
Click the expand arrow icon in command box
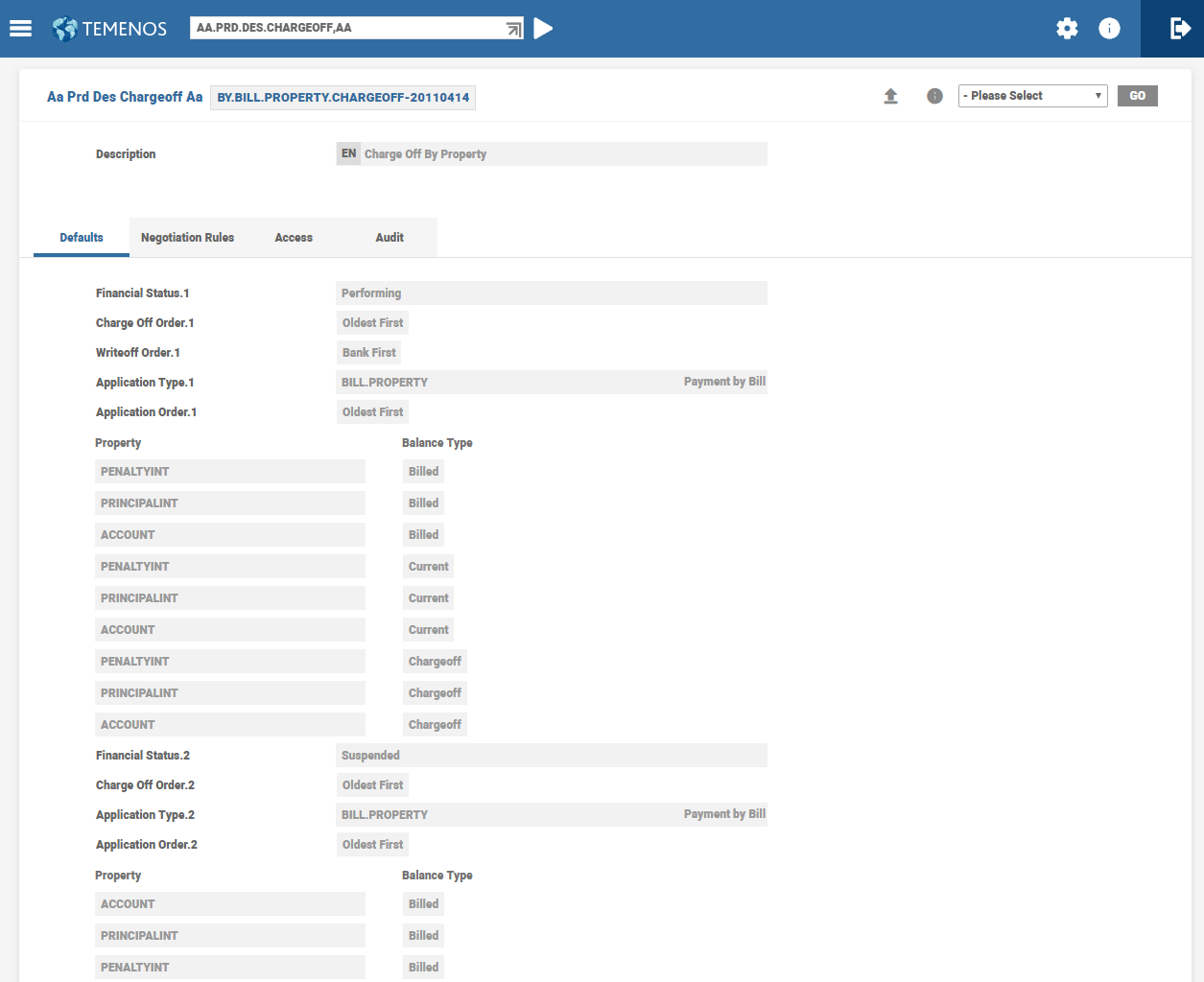(x=514, y=30)
